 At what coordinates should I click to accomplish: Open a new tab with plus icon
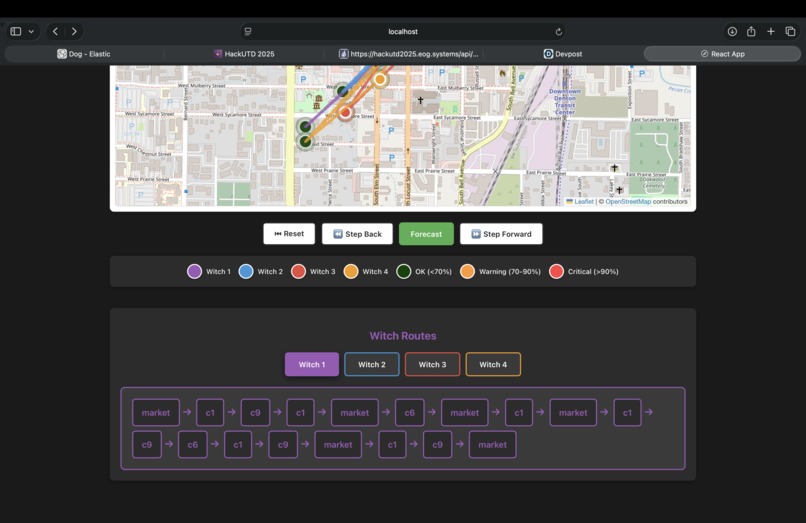pos(771,31)
